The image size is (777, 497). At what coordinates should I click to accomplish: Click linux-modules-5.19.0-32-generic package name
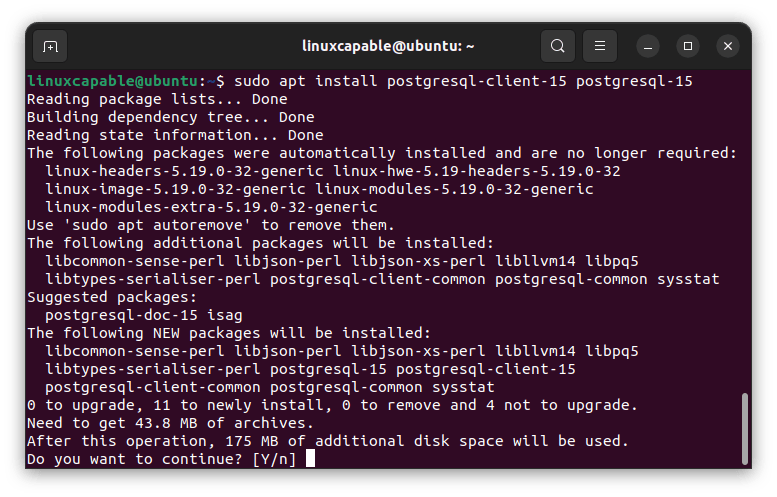(x=454, y=189)
